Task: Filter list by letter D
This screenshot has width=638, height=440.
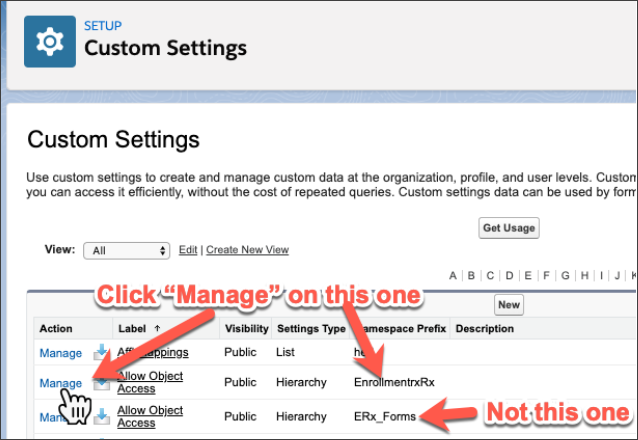Action: pyautogui.click(x=510, y=276)
